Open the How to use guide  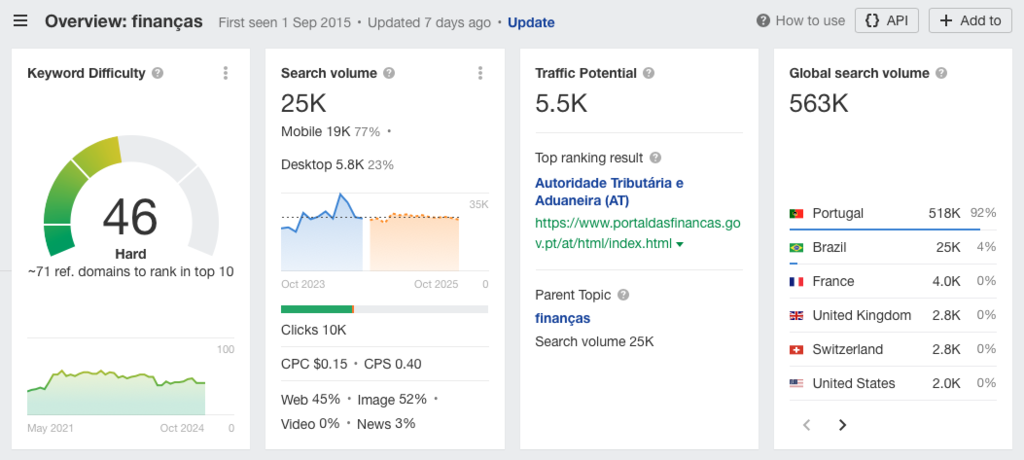tap(801, 20)
